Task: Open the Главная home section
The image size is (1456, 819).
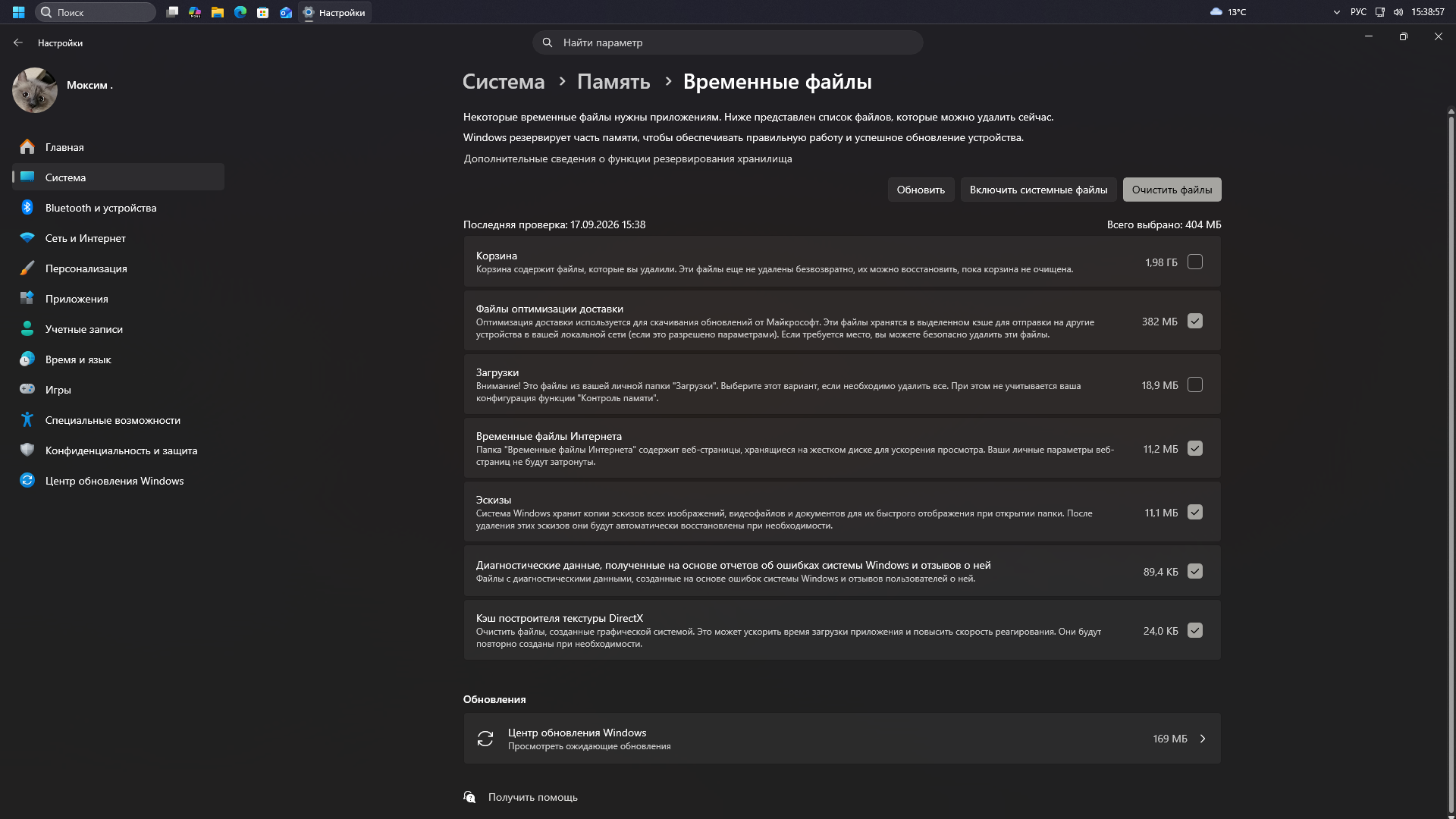Action: point(118,147)
